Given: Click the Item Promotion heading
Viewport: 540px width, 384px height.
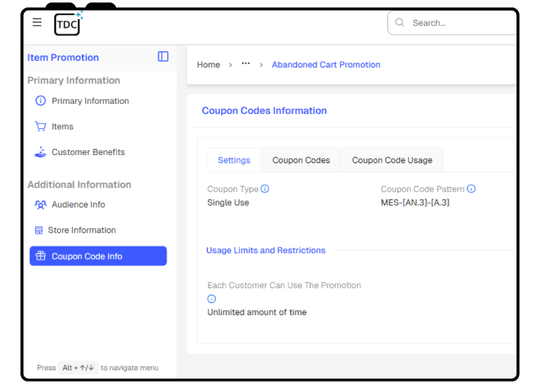Looking at the screenshot, I should pos(63,58).
